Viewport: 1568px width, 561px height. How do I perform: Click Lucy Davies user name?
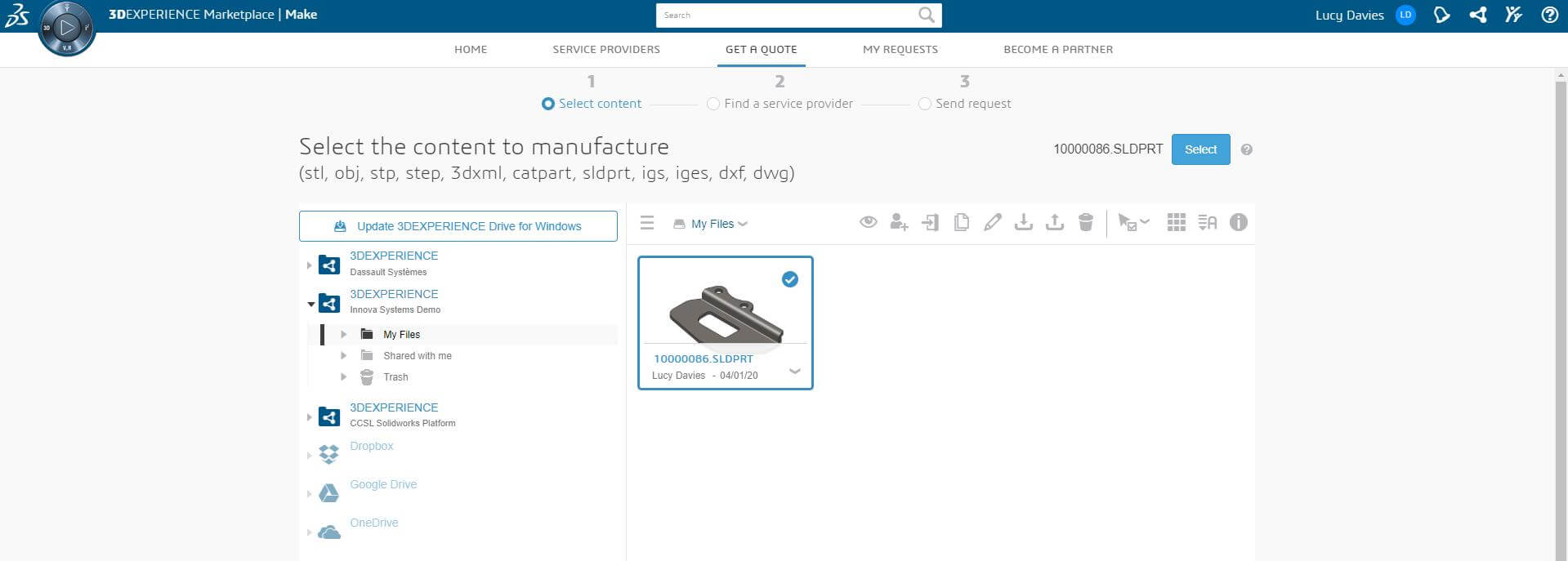1349,15
